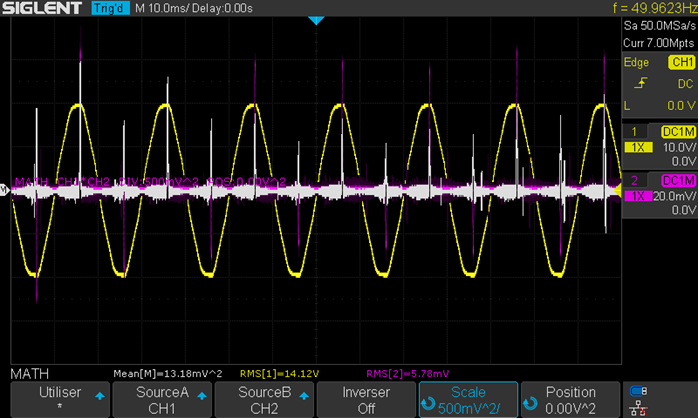Select the channel 1 number badge
Image resolution: width=699 pixels, height=419 pixels.
tap(634, 131)
